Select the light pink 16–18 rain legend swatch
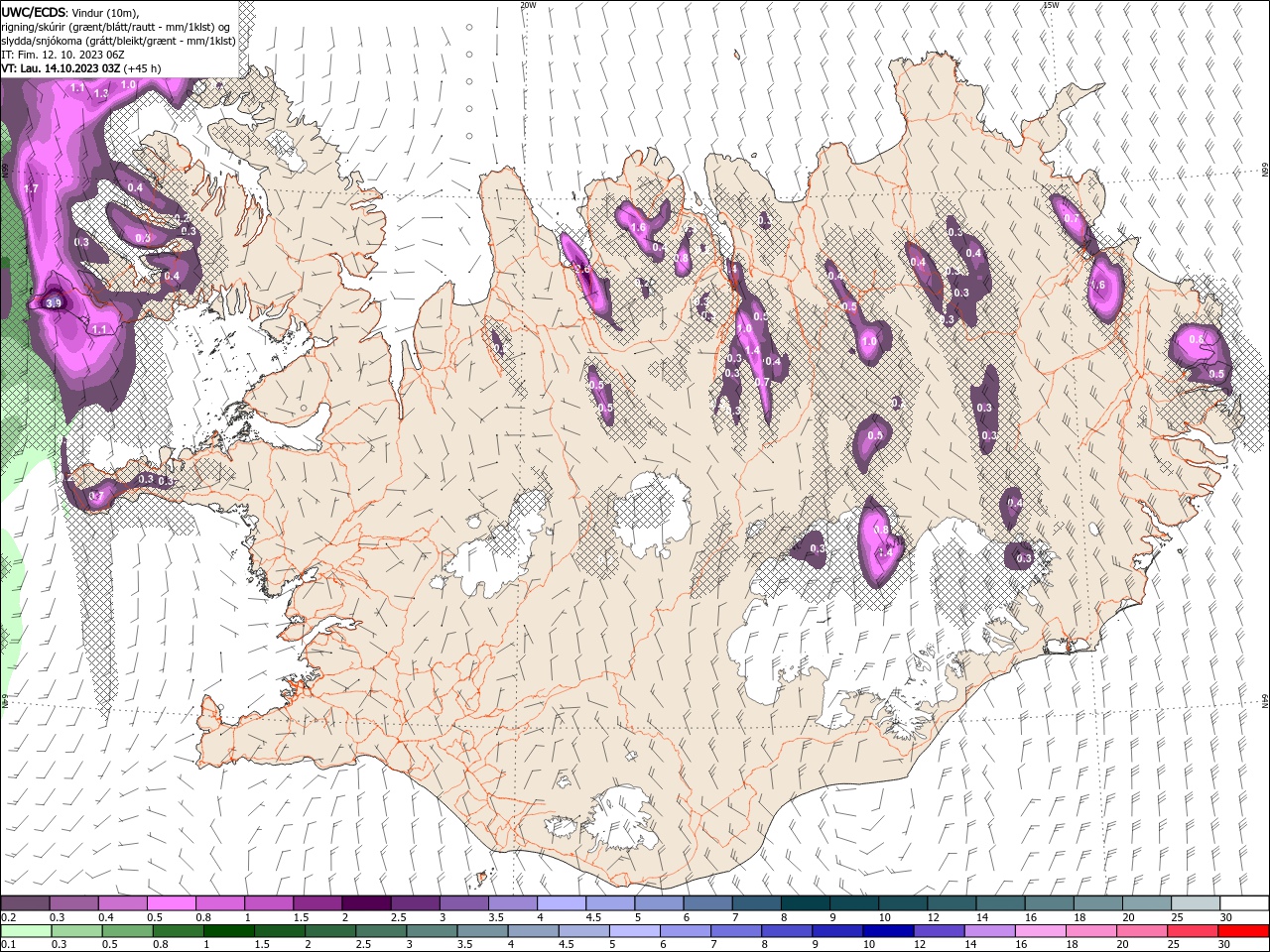1270x952 pixels. click(1039, 930)
